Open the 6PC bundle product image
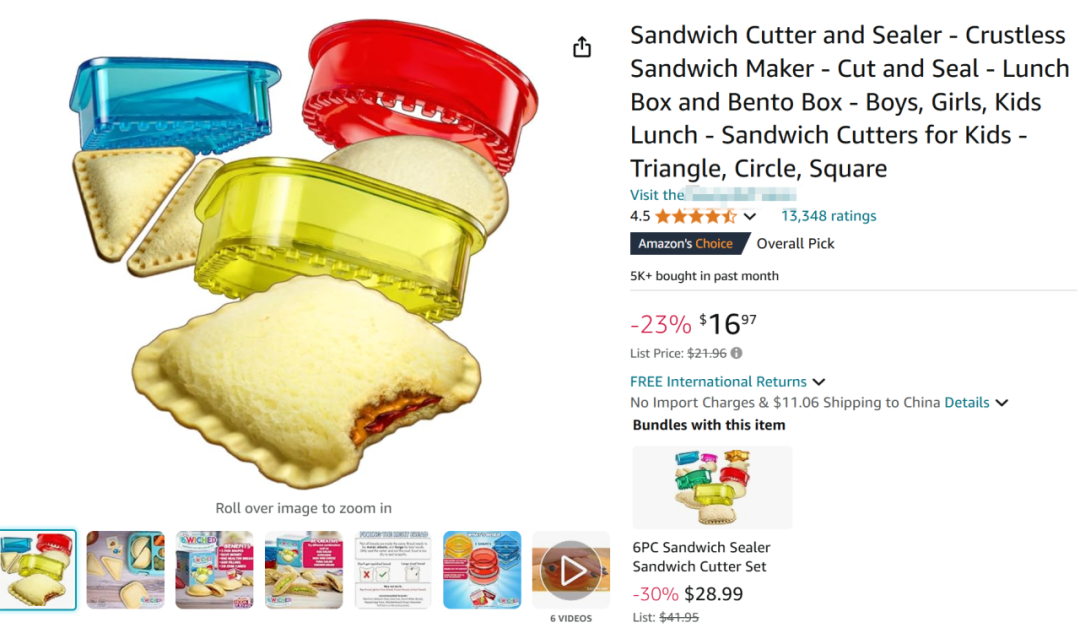 712,487
